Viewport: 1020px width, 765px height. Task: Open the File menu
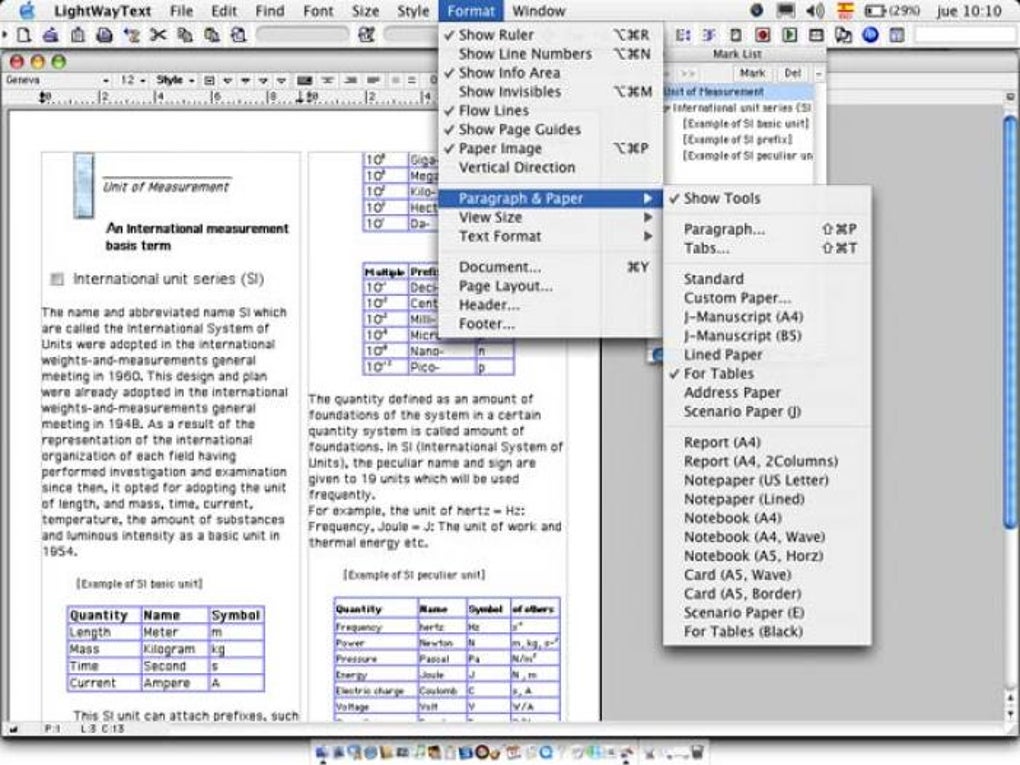click(181, 10)
